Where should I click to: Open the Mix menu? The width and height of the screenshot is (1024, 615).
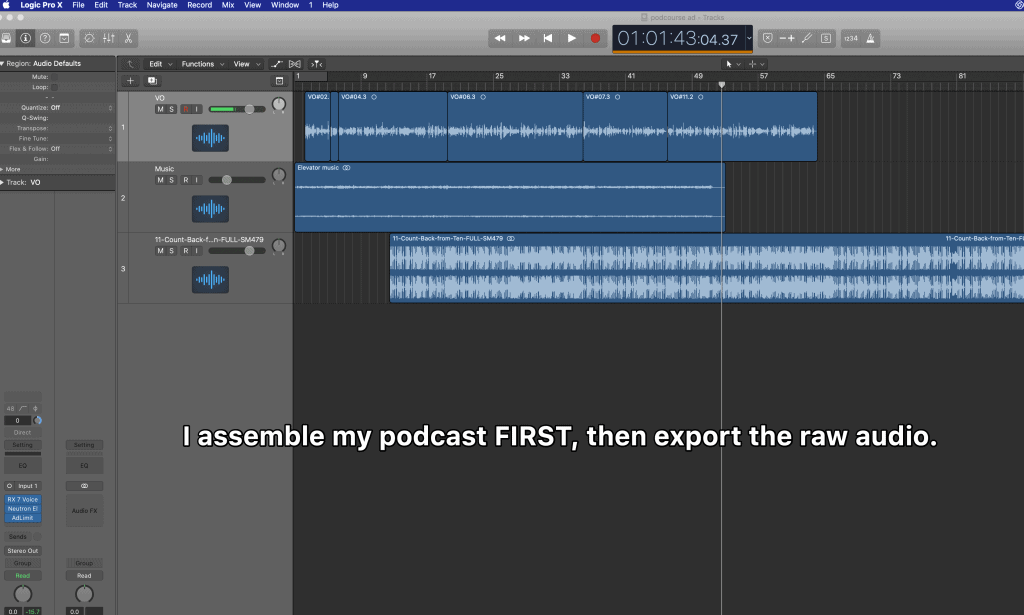pyautogui.click(x=228, y=5)
